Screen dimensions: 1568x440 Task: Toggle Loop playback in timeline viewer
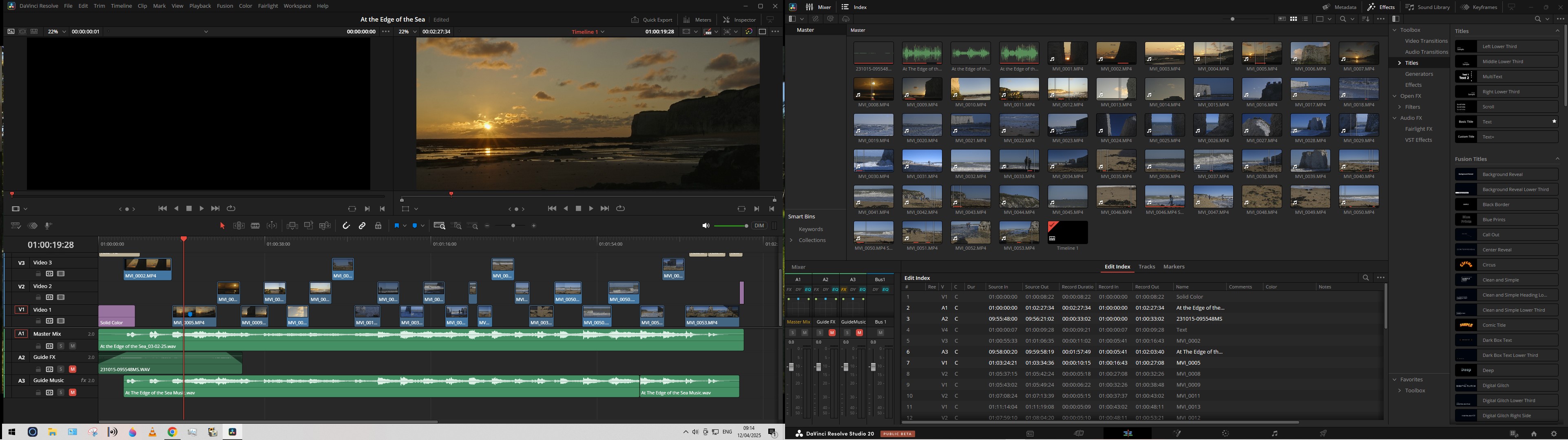pyautogui.click(x=620, y=209)
